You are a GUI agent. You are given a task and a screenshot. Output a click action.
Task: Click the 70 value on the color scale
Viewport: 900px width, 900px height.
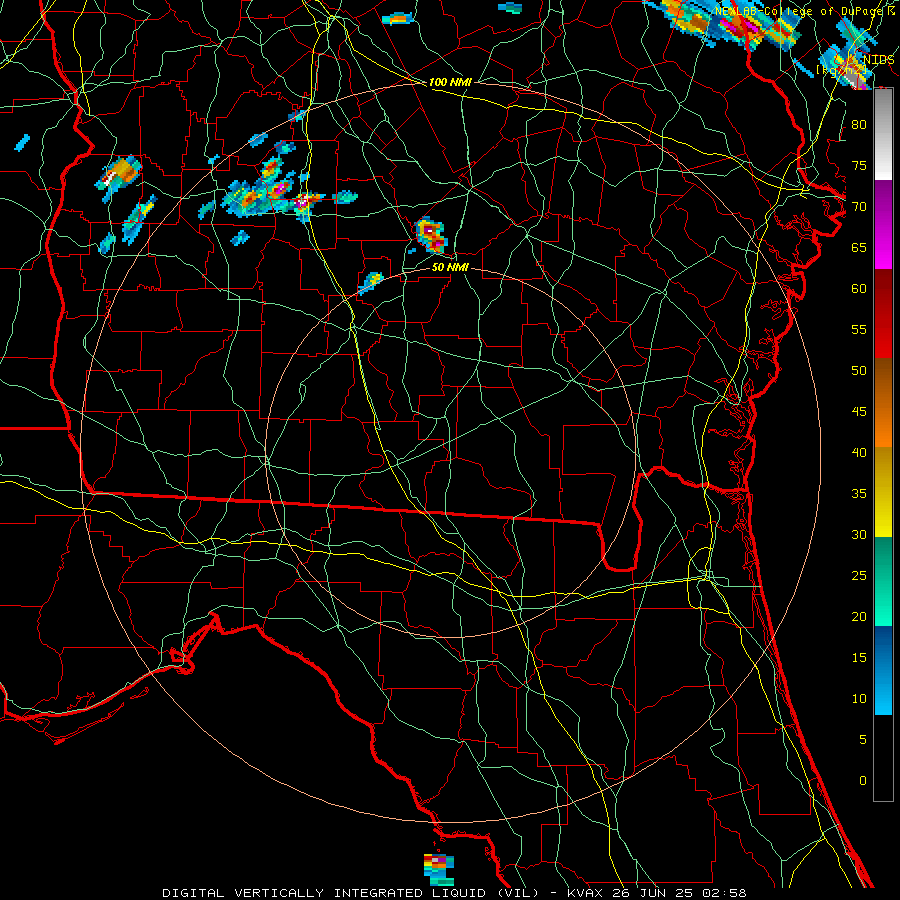[859, 207]
